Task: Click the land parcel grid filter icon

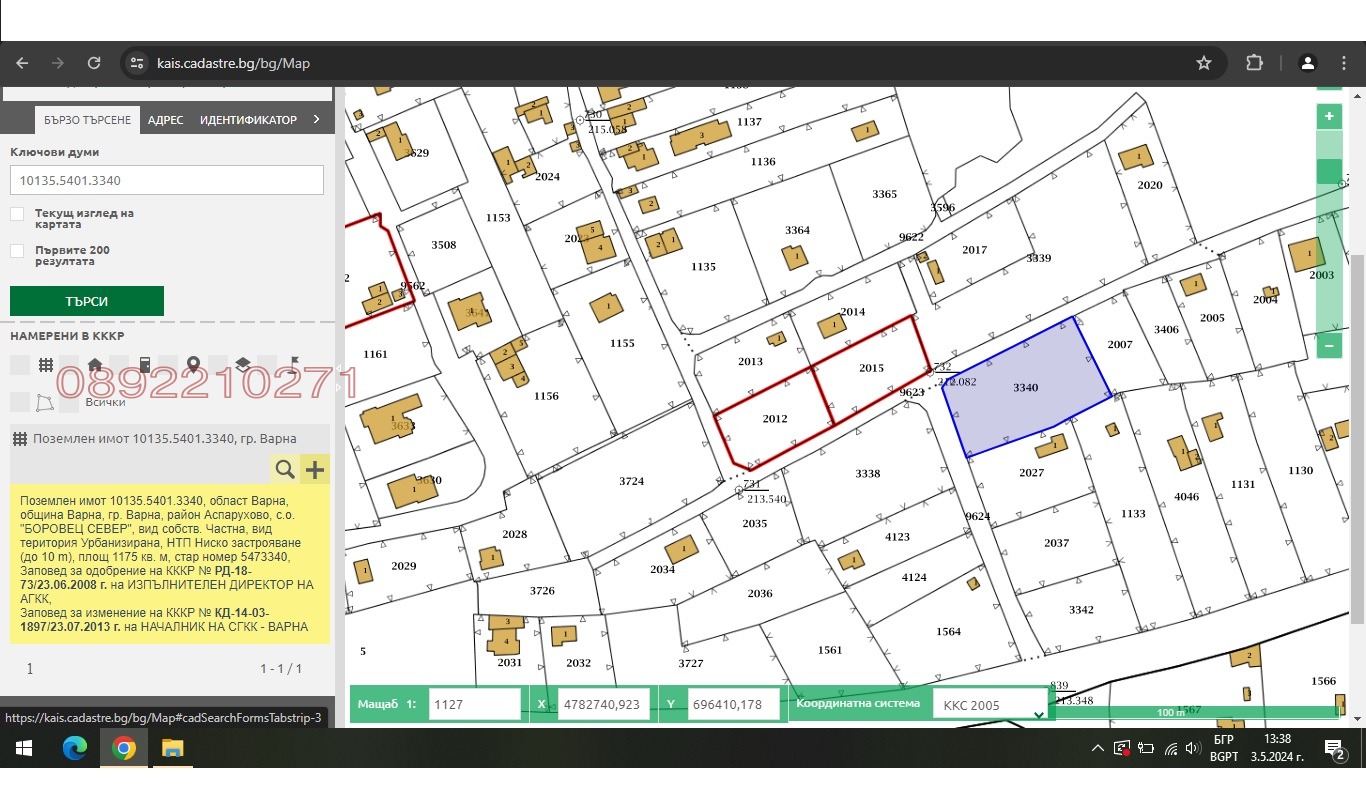Action: (x=45, y=365)
